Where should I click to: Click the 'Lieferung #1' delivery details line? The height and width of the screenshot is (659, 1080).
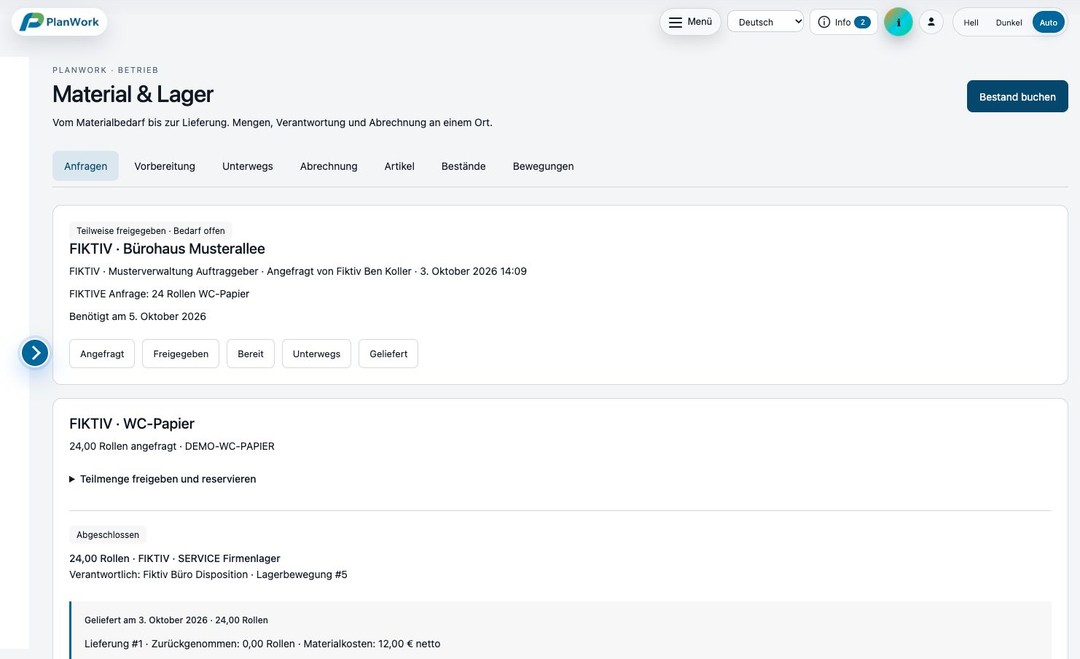coord(262,644)
